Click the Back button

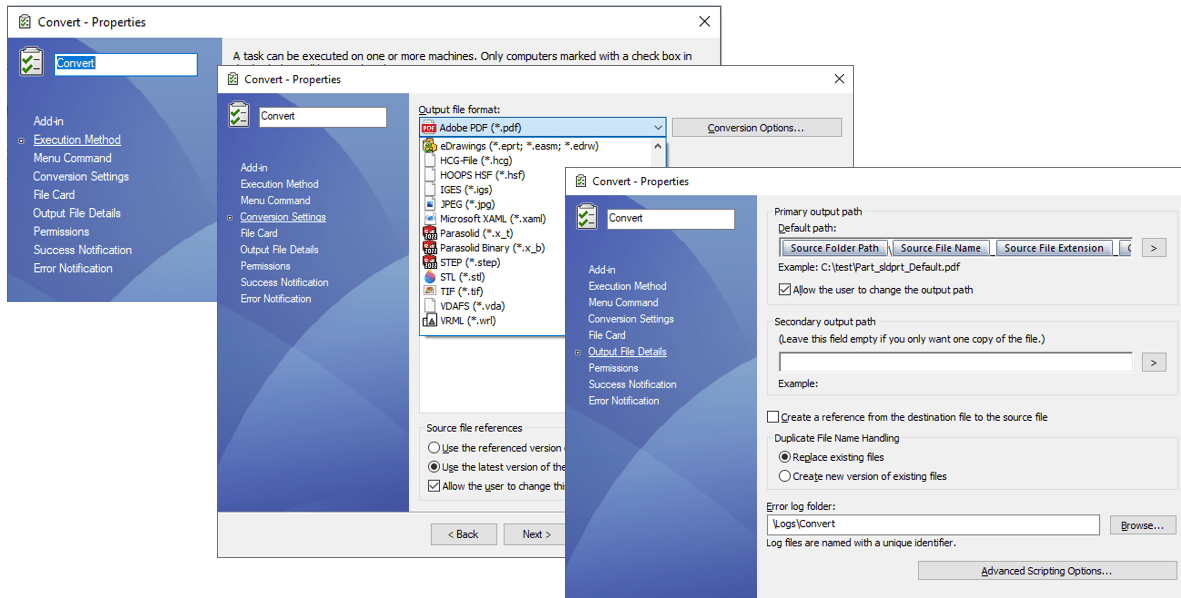point(463,534)
